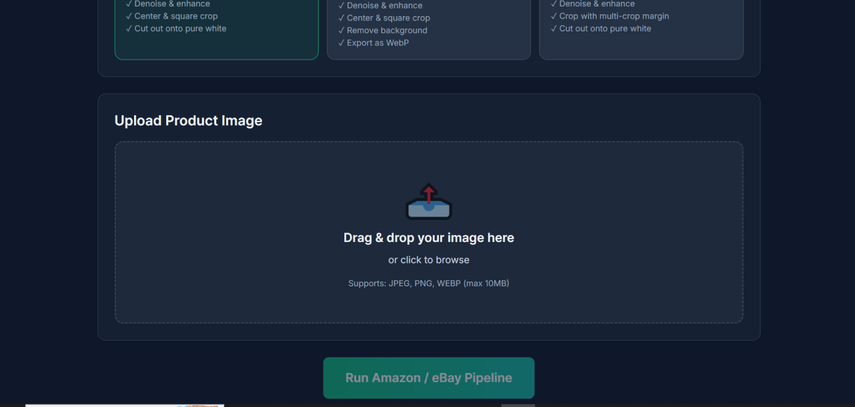Click 'Cut out onto pure white' in green-outlined card
The image size is (855, 407).
tap(176, 29)
